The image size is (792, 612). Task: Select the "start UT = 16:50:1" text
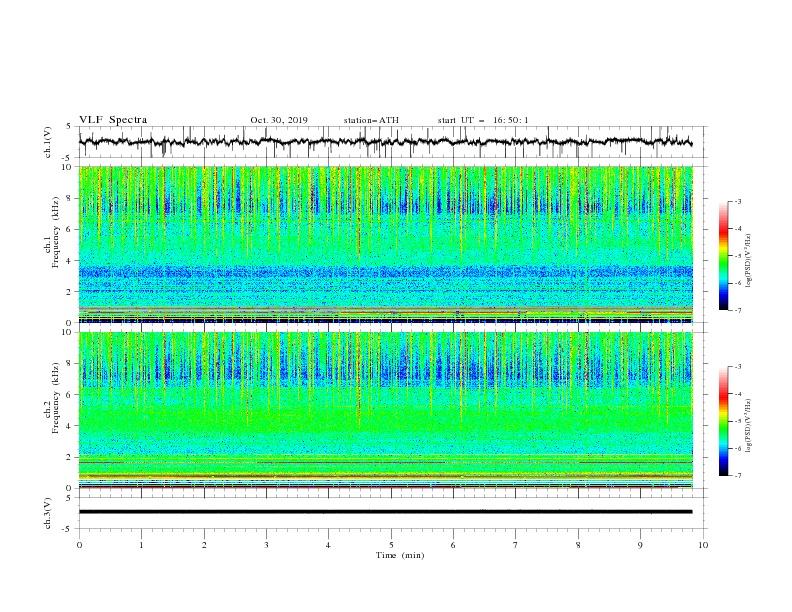(483, 120)
